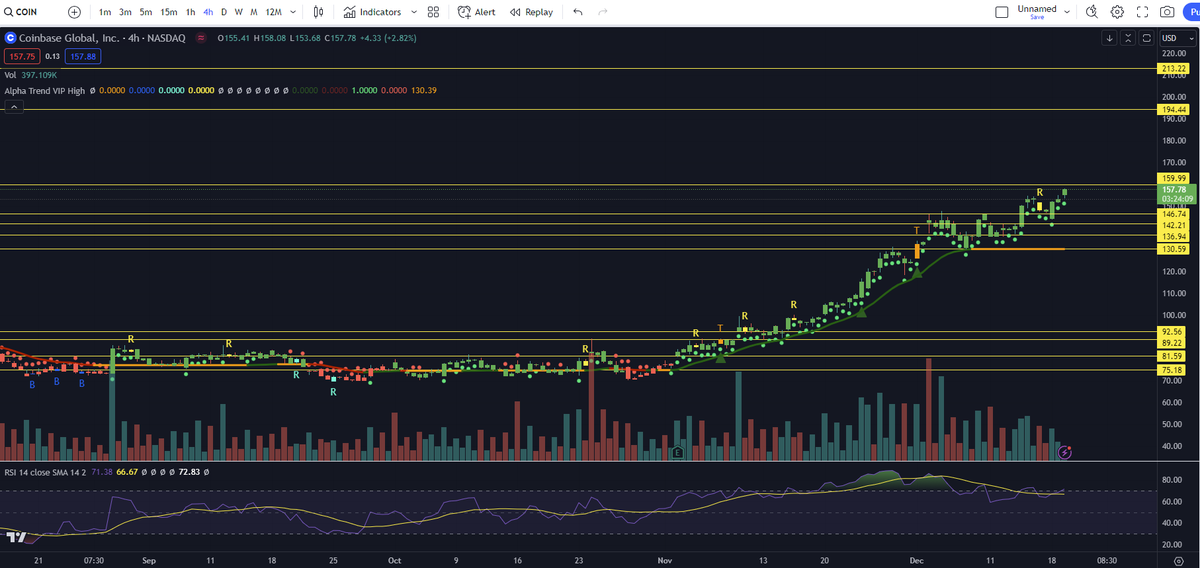Click the 159.99 price line label
This screenshot has width=1200, height=568.
(x=1172, y=178)
